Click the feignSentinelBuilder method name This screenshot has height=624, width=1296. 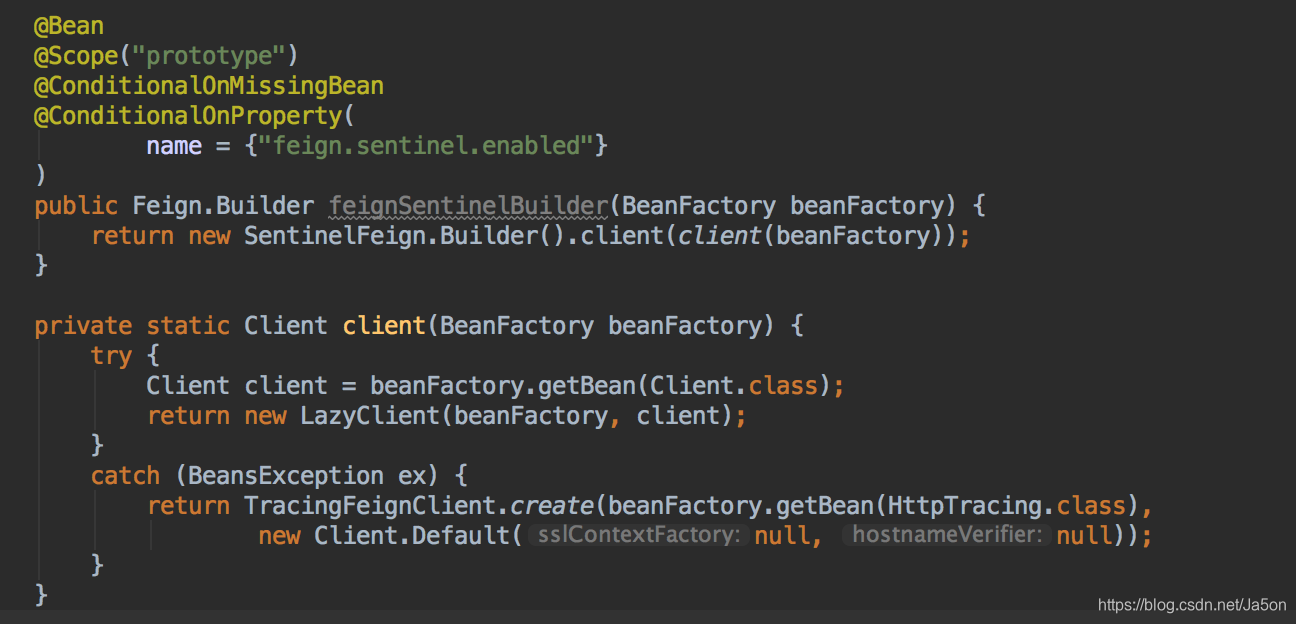468,206
